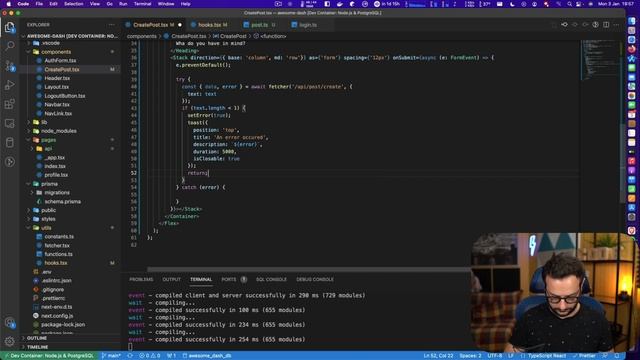This screenshot has height=360, width=640.
Task: Open next.config.js file
Action: tap(57, 316)
